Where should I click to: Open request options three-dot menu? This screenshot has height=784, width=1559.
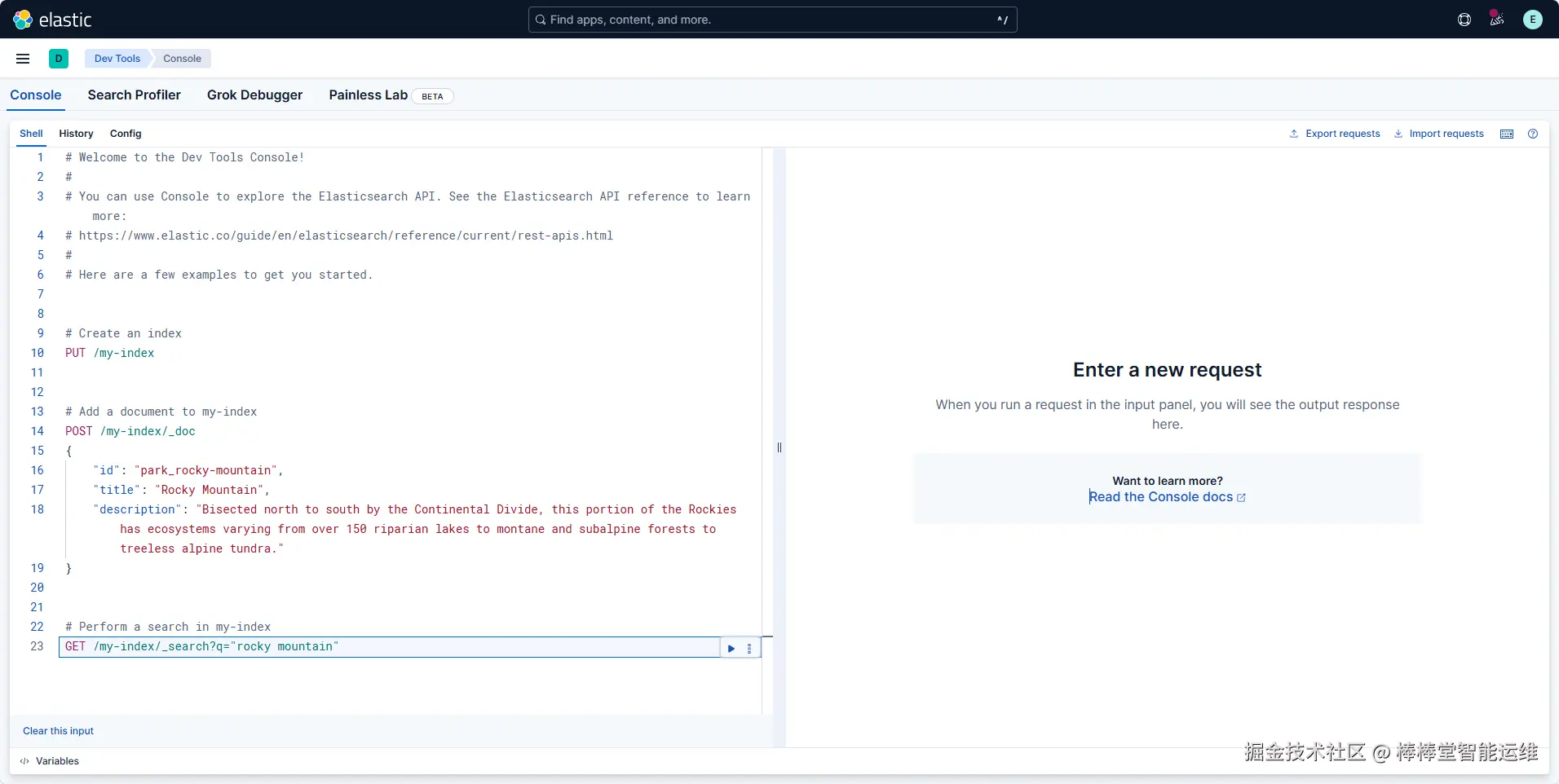pyautogui.click(x=749, y=649)
